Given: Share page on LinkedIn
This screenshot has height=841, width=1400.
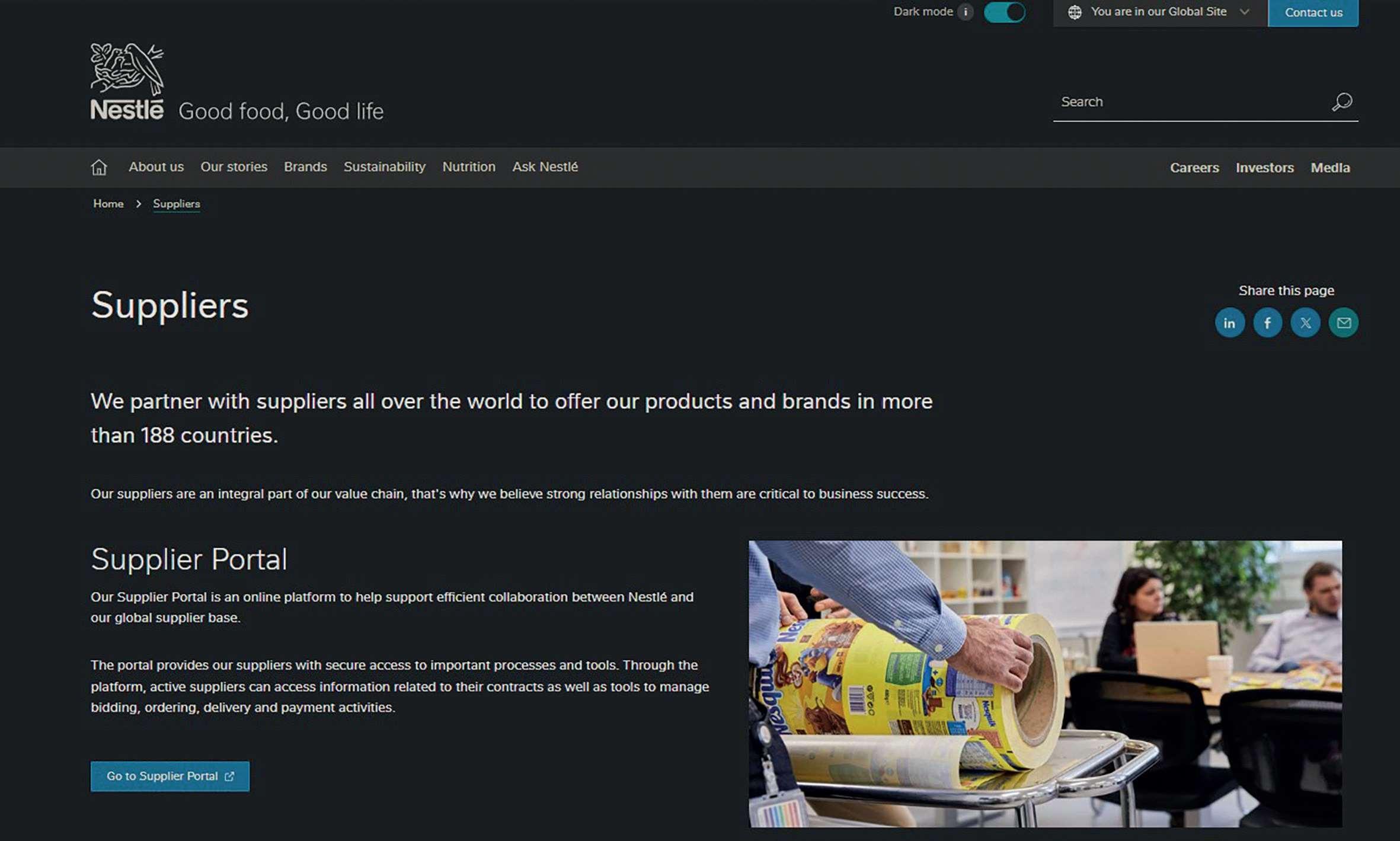Looking at the screenshot, I should 1229,323.
